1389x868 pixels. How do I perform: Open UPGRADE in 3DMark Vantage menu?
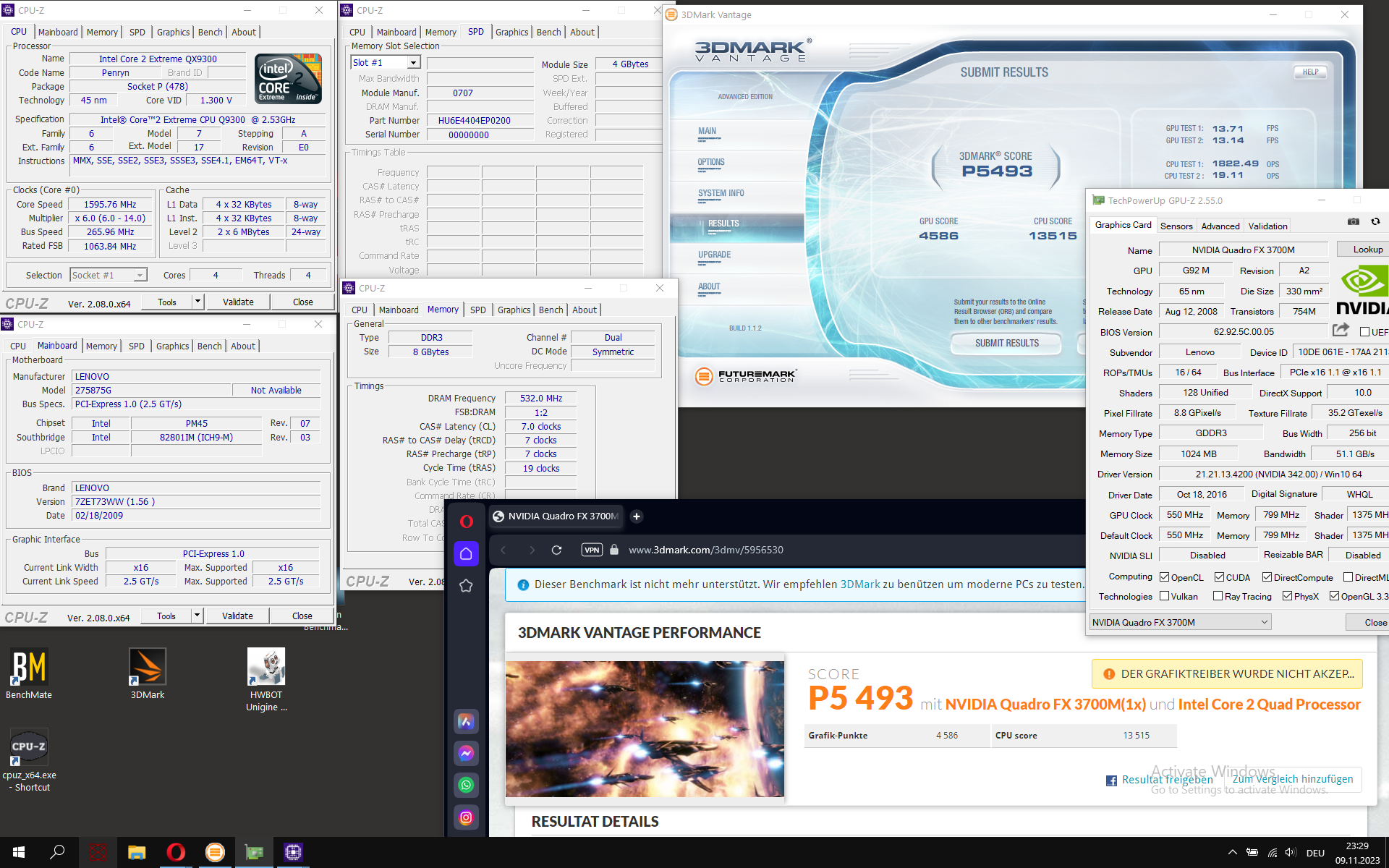(714, 255)
